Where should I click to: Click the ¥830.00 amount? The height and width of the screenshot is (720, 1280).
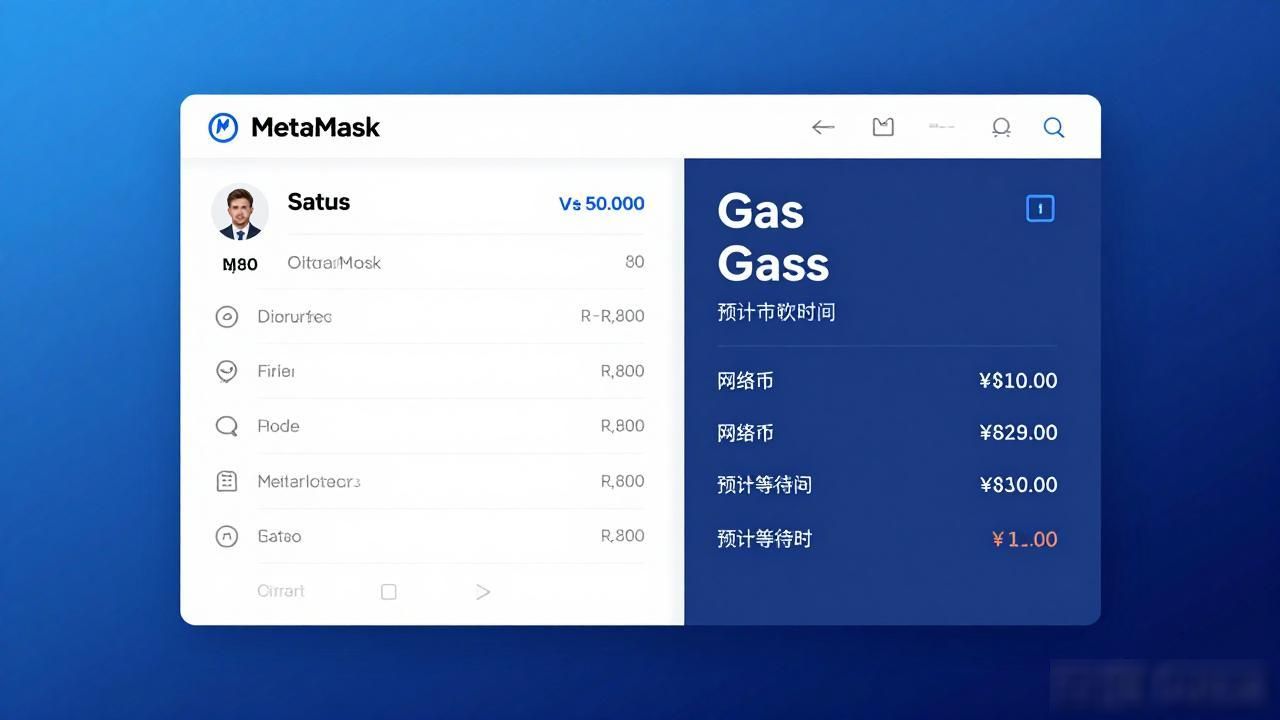1018,485
